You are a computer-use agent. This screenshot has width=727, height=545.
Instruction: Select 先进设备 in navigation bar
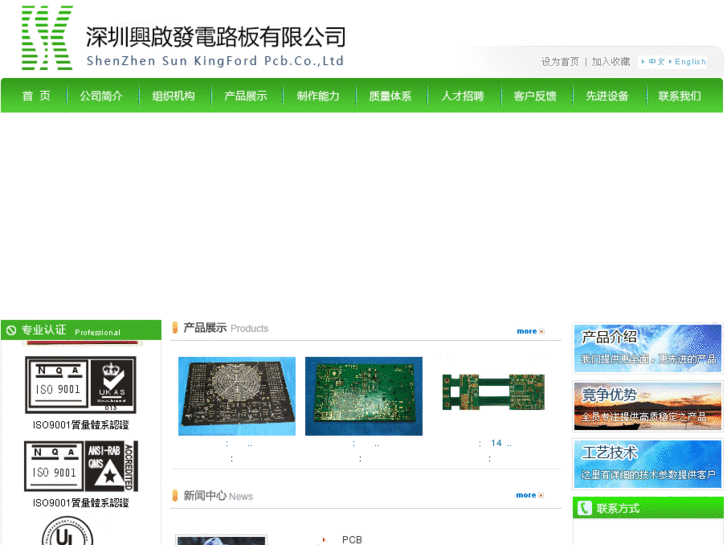pyautogui.click(x=607, y=96)
